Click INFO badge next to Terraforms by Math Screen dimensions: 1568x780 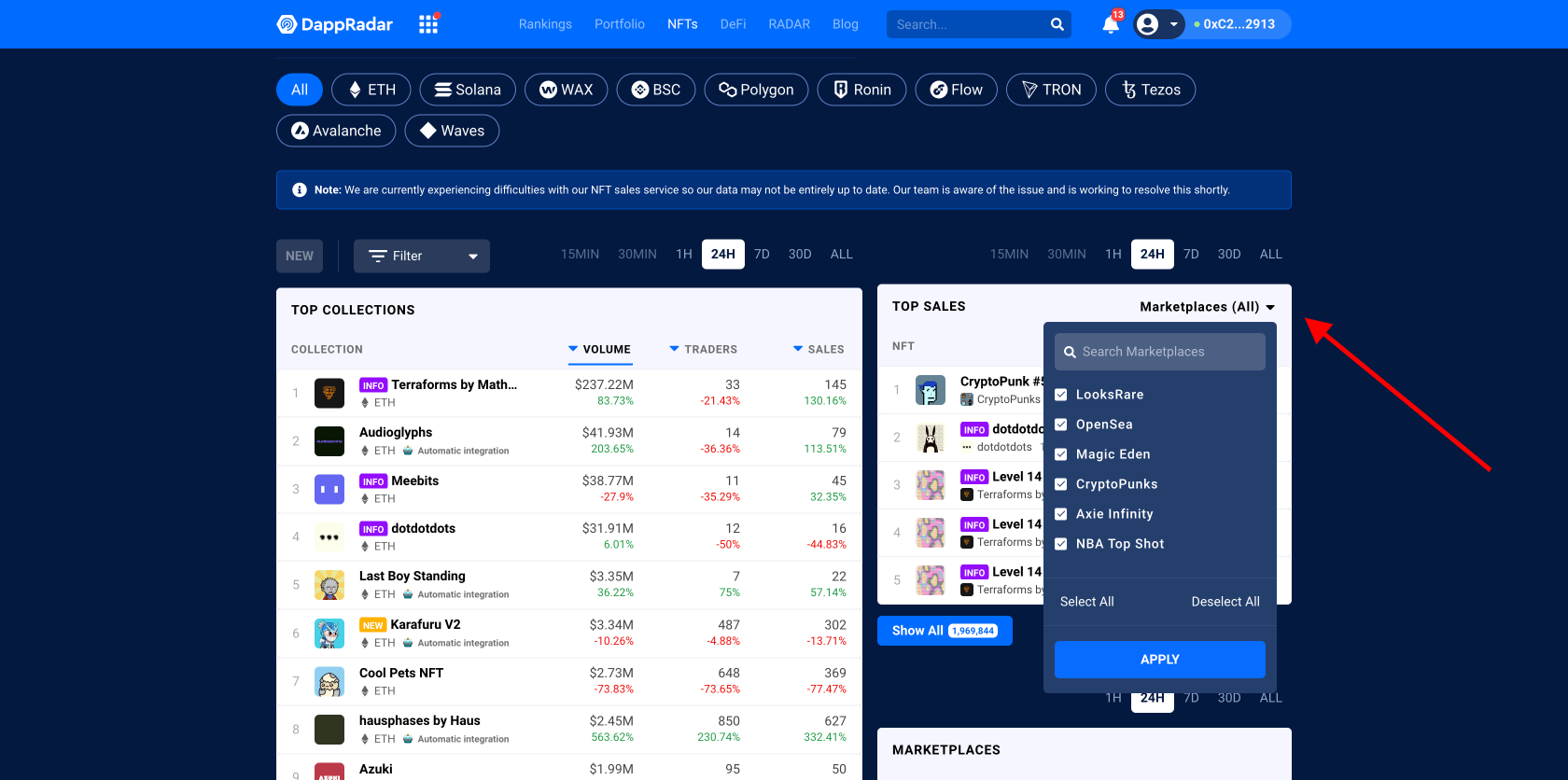[x=373, y=385]
